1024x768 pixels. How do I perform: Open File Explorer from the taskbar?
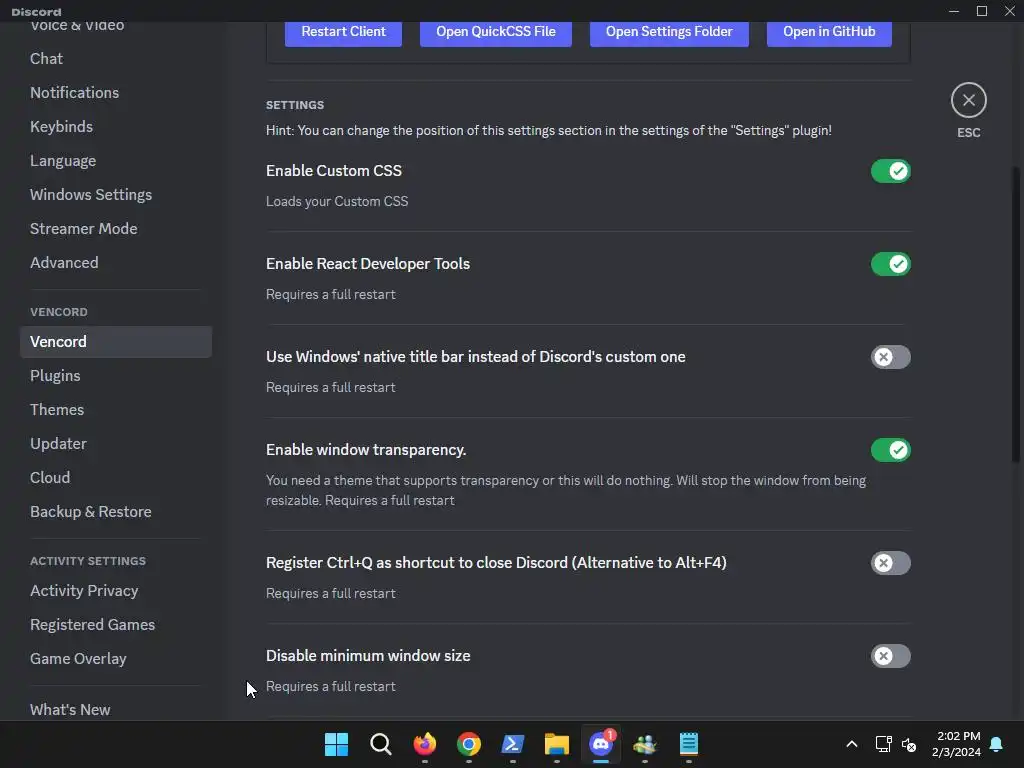[556, 744]
